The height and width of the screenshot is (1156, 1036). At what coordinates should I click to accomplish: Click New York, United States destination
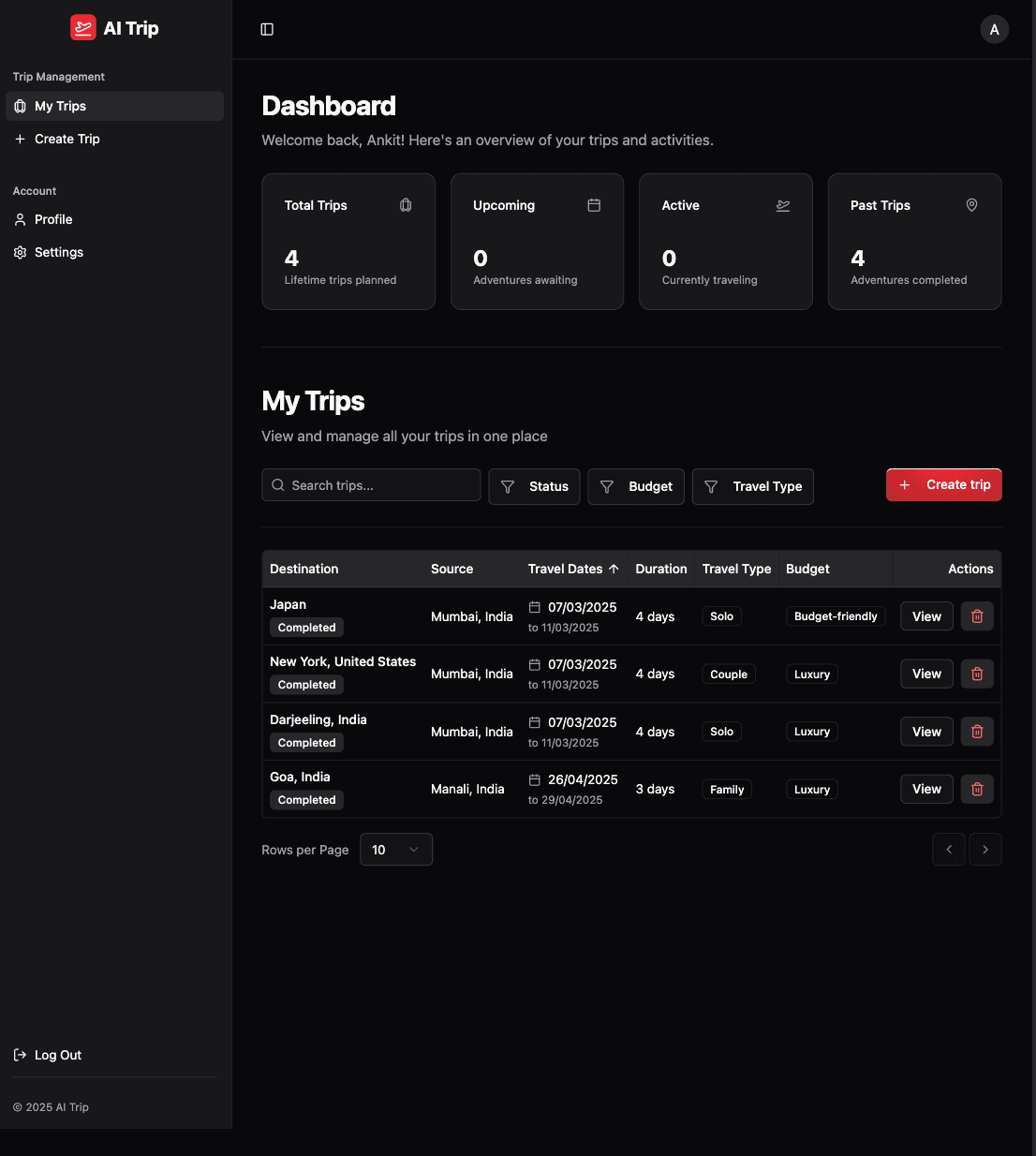(x=343, y=661)
